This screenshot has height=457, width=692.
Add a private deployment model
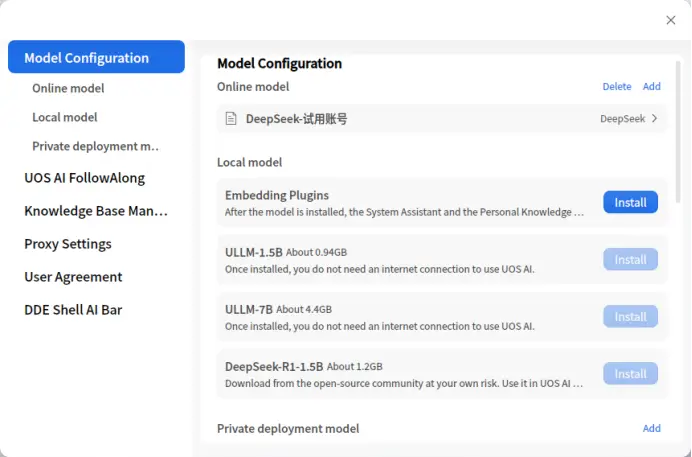point(651,428)
